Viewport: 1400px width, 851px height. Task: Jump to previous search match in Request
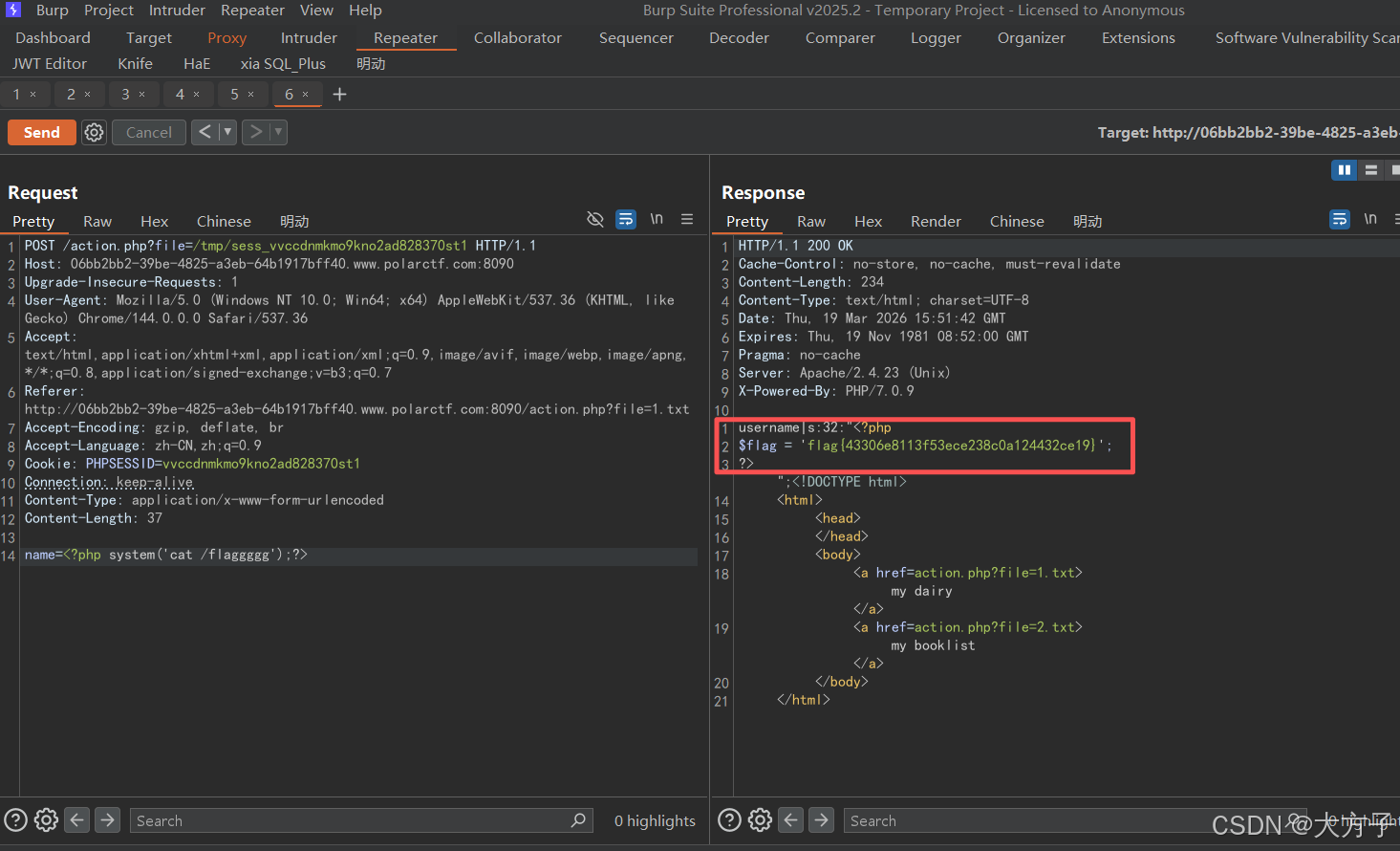point(77,819)
